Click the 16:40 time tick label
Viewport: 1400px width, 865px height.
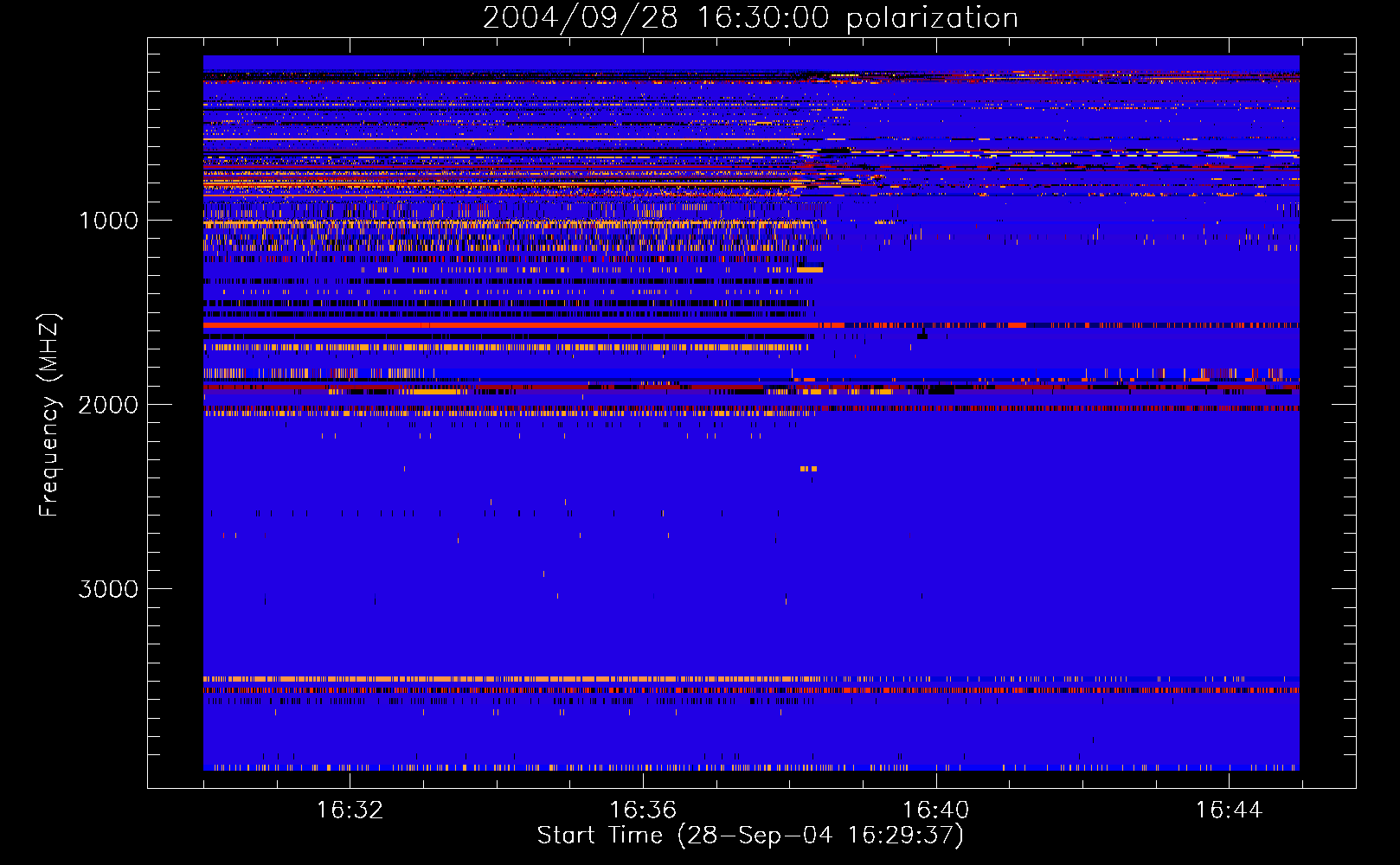point(936,811)
